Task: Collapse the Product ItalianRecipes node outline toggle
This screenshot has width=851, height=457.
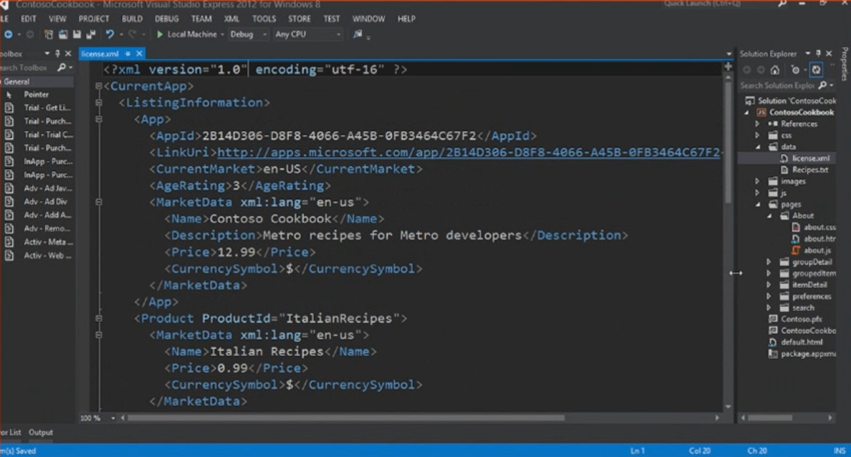Action: (99, 319)
